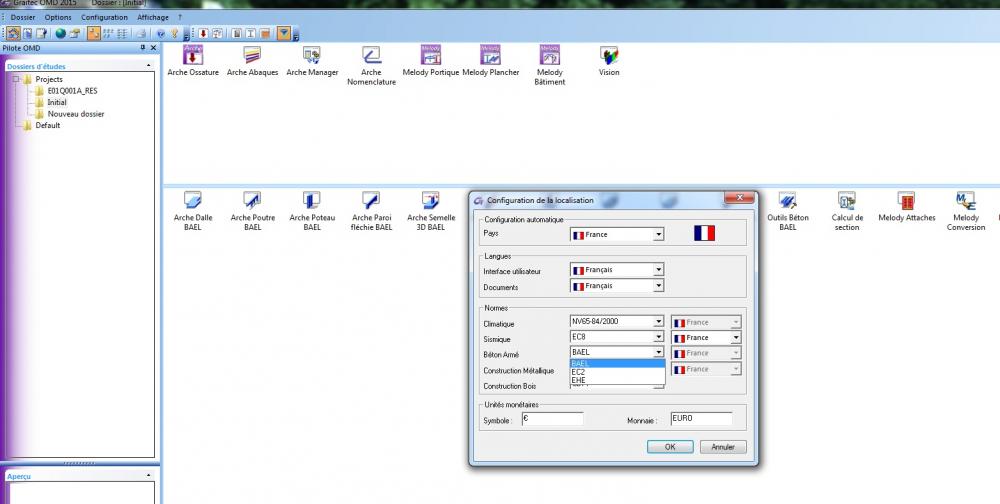1000x504 pixels.
Task: Open the Options menu
Action: tap(58, 17)
